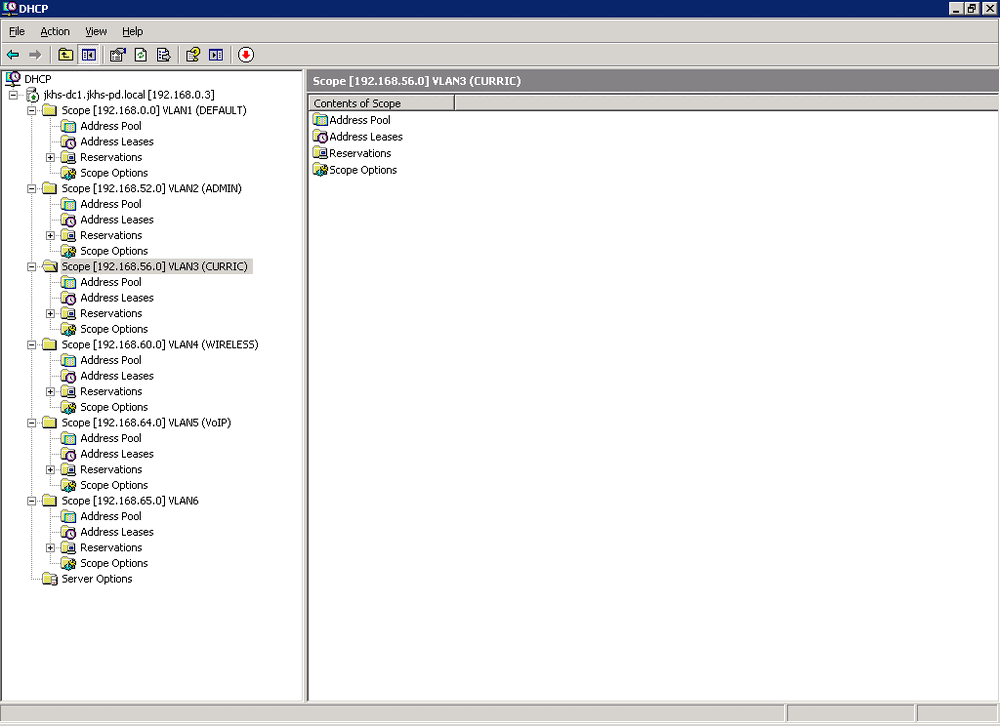1000x726 pixels.
Task: Collapse Scope 192.168.52.0 VLAN2 (ADMIN)
Action: click(31, 189)
